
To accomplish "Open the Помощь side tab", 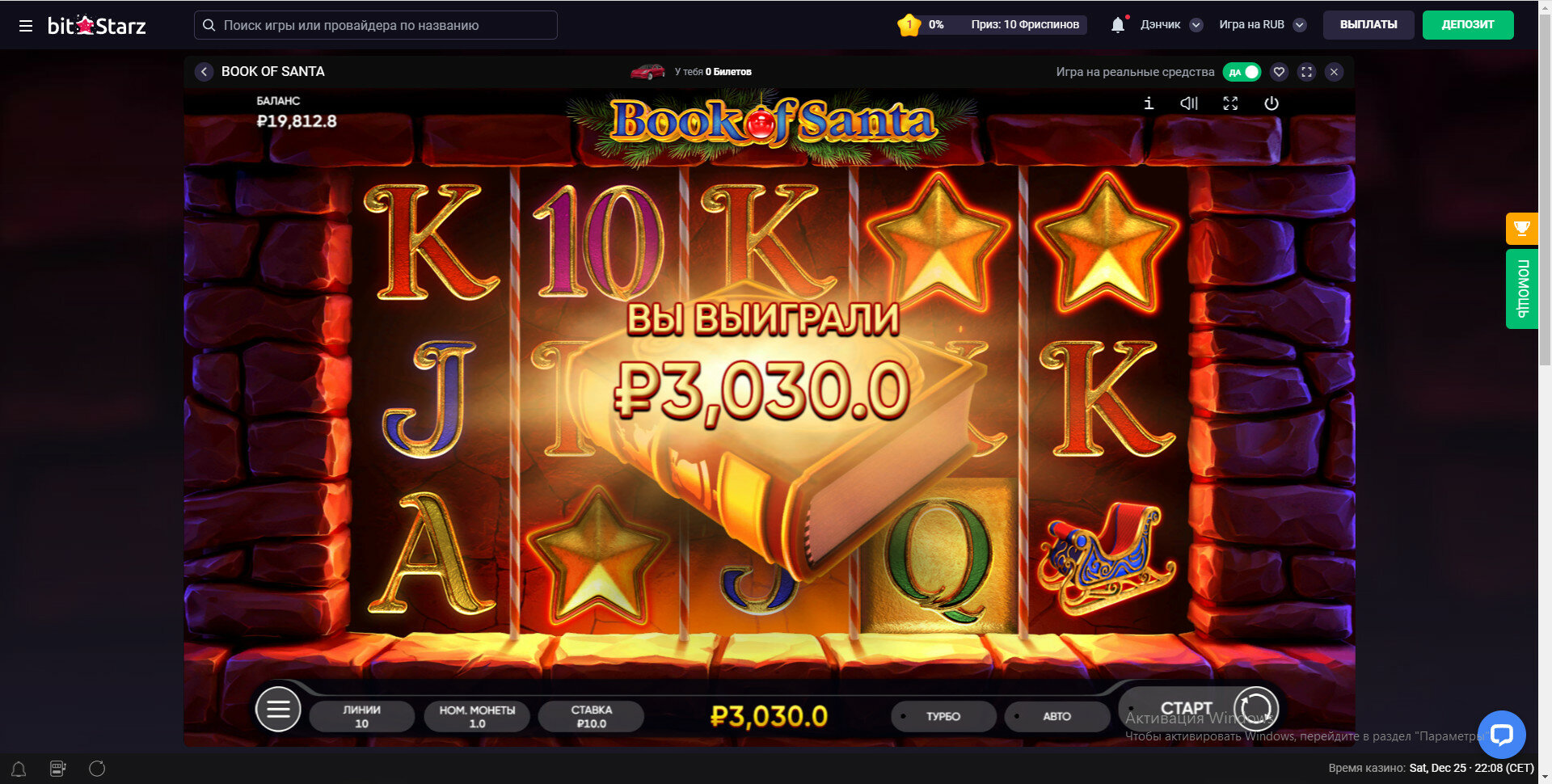I will click(x=1521, y=289).
